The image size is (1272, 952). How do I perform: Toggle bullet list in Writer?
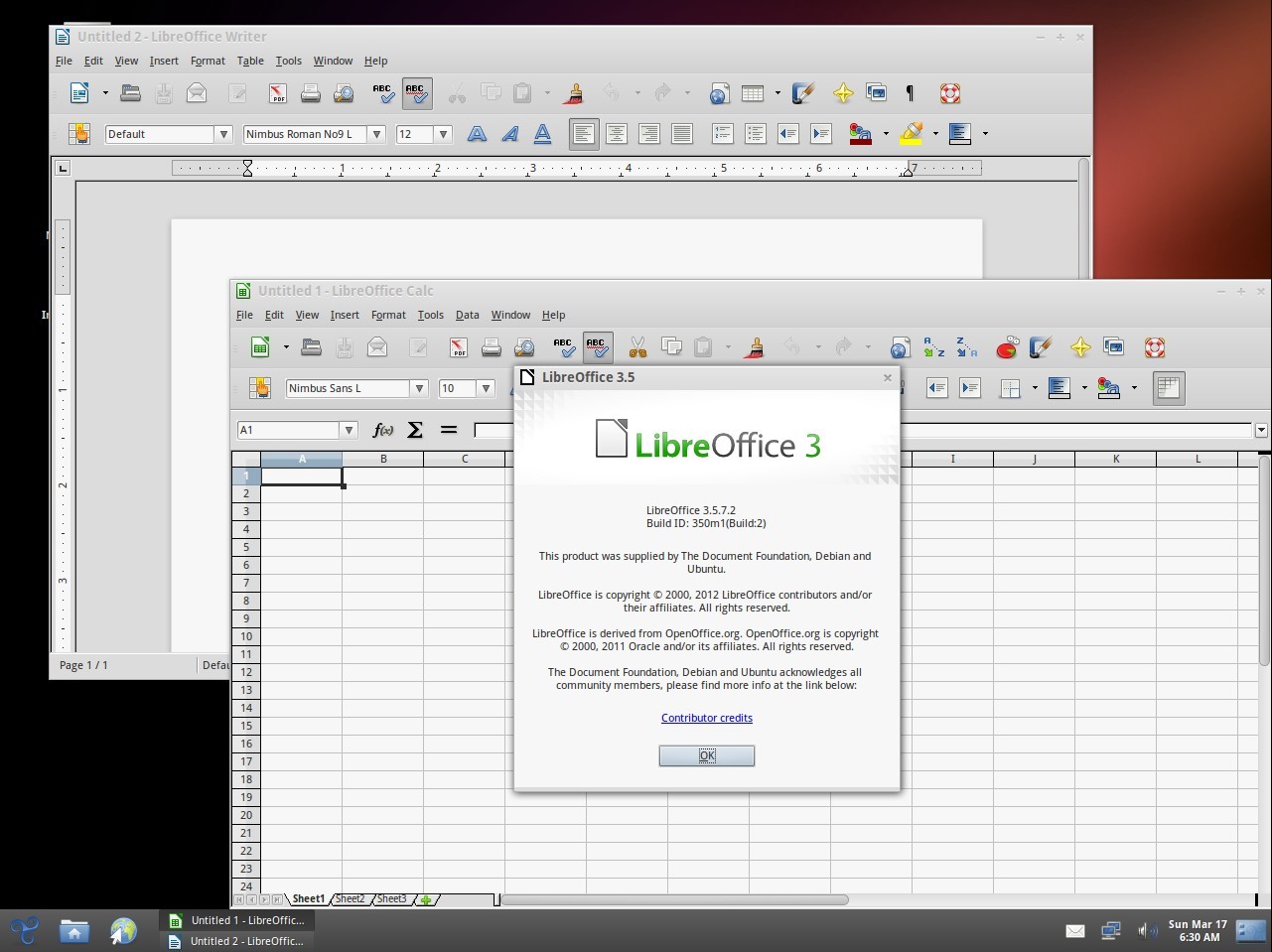(x=756, y=134)
